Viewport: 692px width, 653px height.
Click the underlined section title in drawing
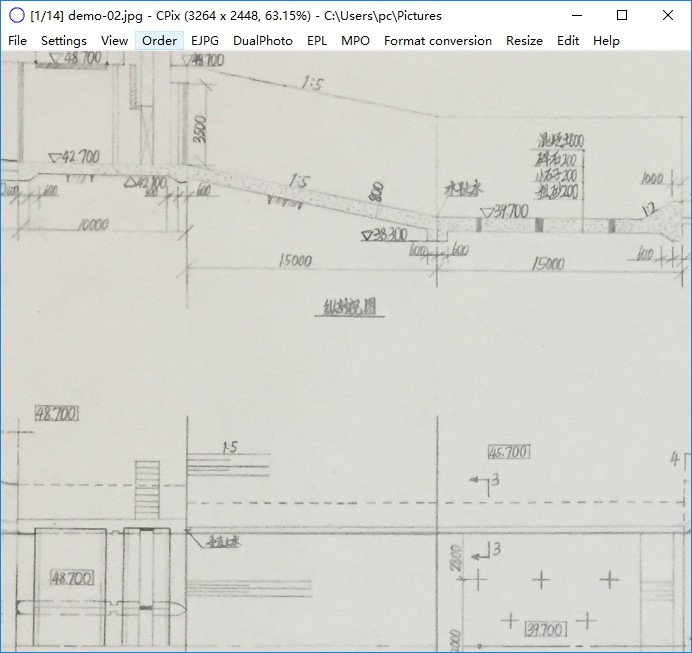click(349, 307)
